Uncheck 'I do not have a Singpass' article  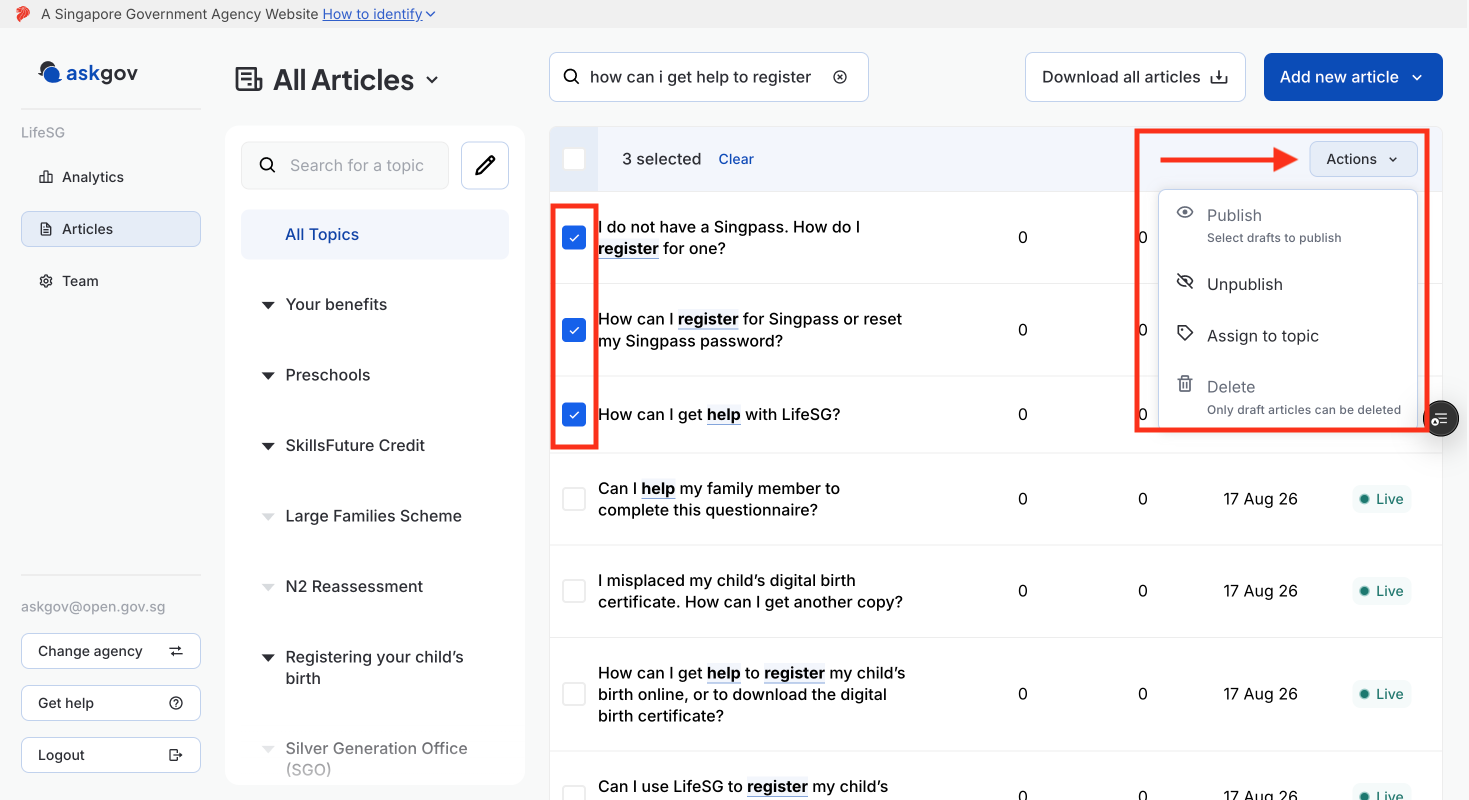click(x=574, y=237)
